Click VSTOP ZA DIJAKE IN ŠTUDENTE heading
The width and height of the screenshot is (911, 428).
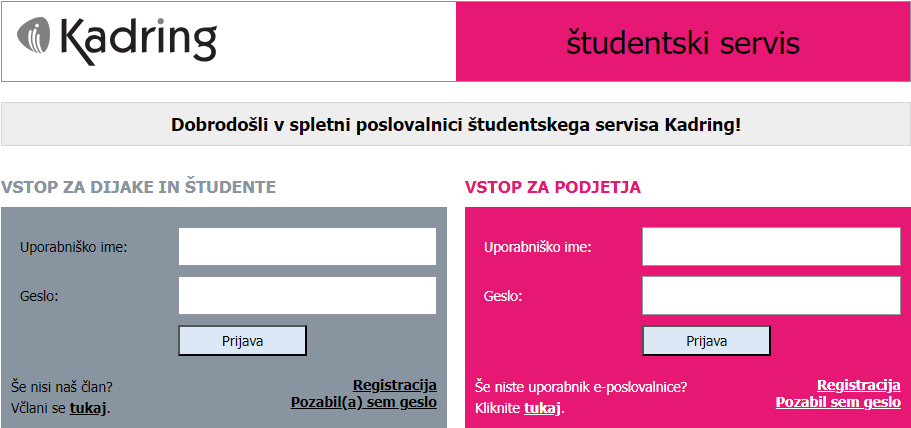click(139, 187)
